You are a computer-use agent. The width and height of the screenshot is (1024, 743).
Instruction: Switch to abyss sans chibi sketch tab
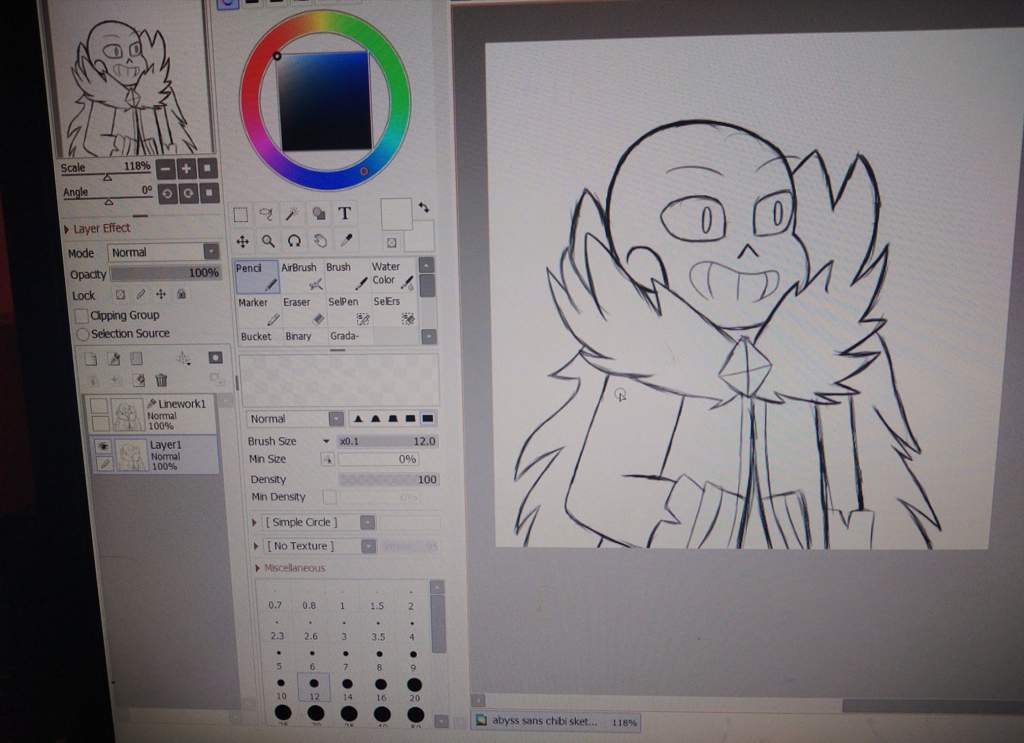tap(555, 721)
